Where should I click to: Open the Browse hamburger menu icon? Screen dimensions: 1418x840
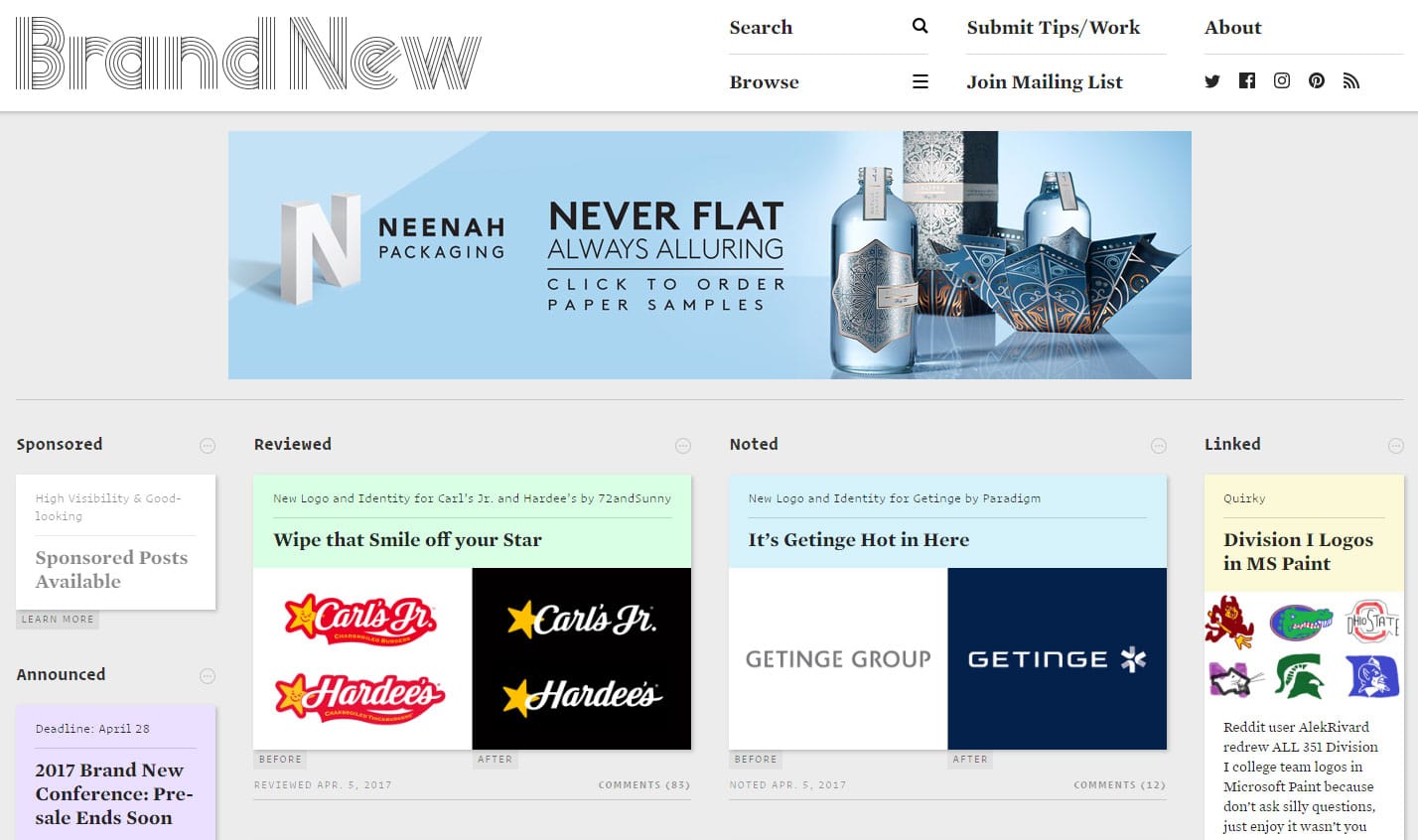click(920, 81)
